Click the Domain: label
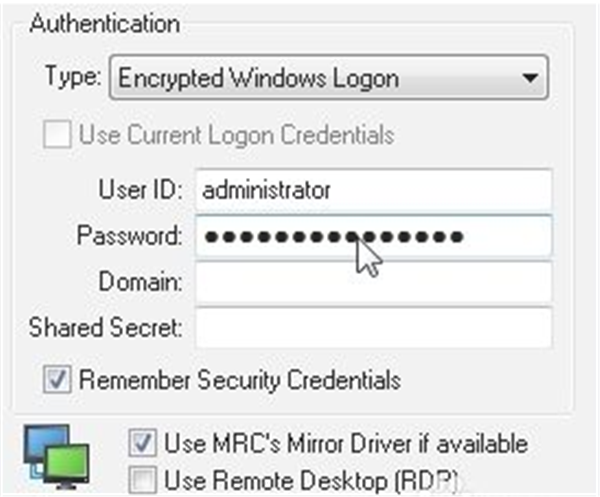The width and height of the screenshot is (600, 497). [x=139, y=283]
